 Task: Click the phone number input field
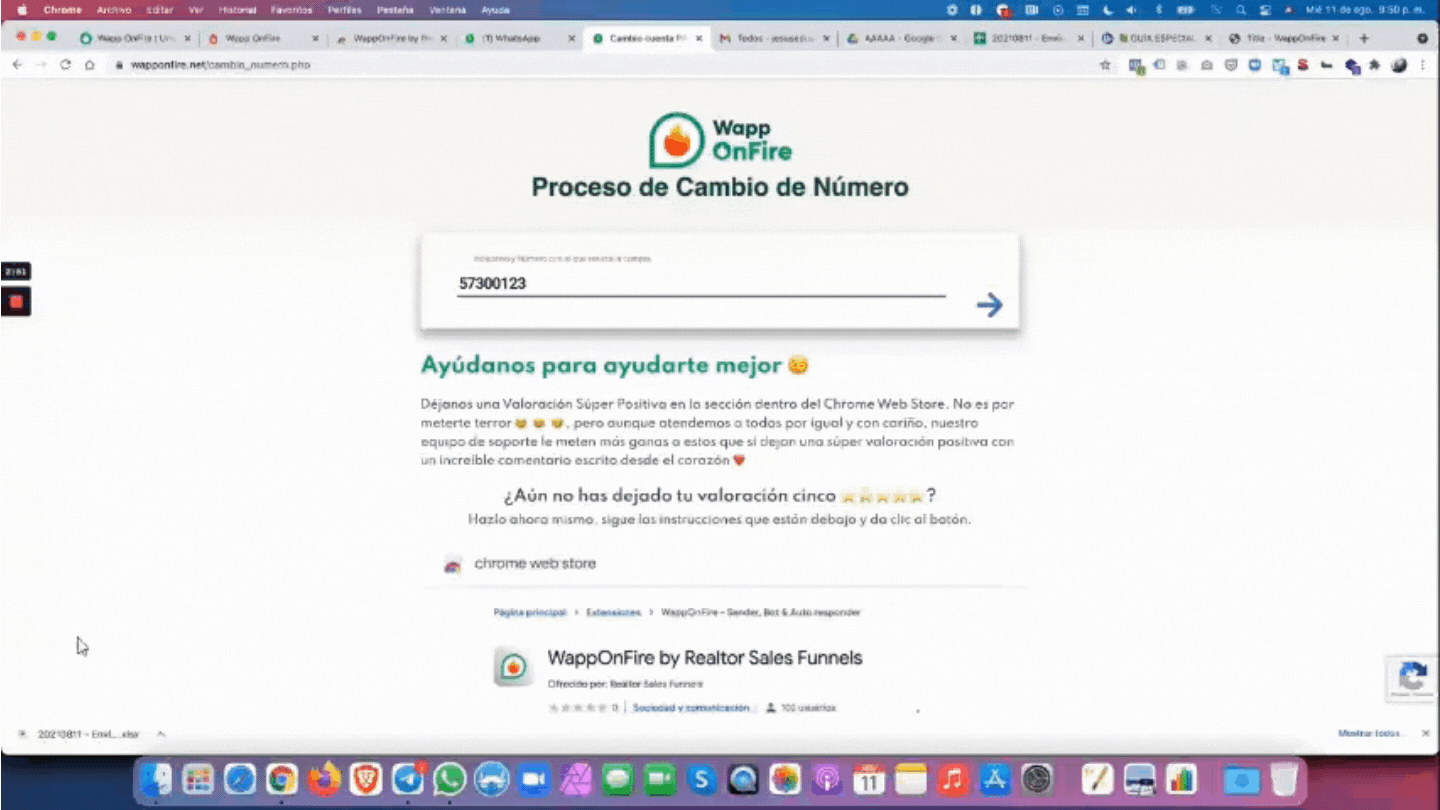(x=700, y=283)
